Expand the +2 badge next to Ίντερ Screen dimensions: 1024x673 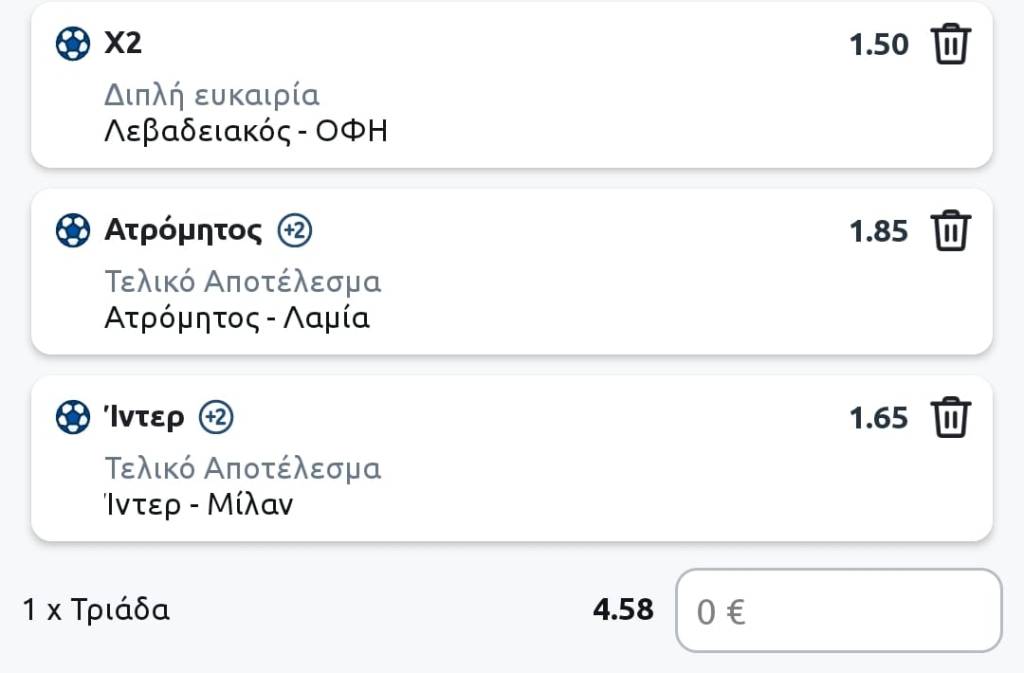216,417
